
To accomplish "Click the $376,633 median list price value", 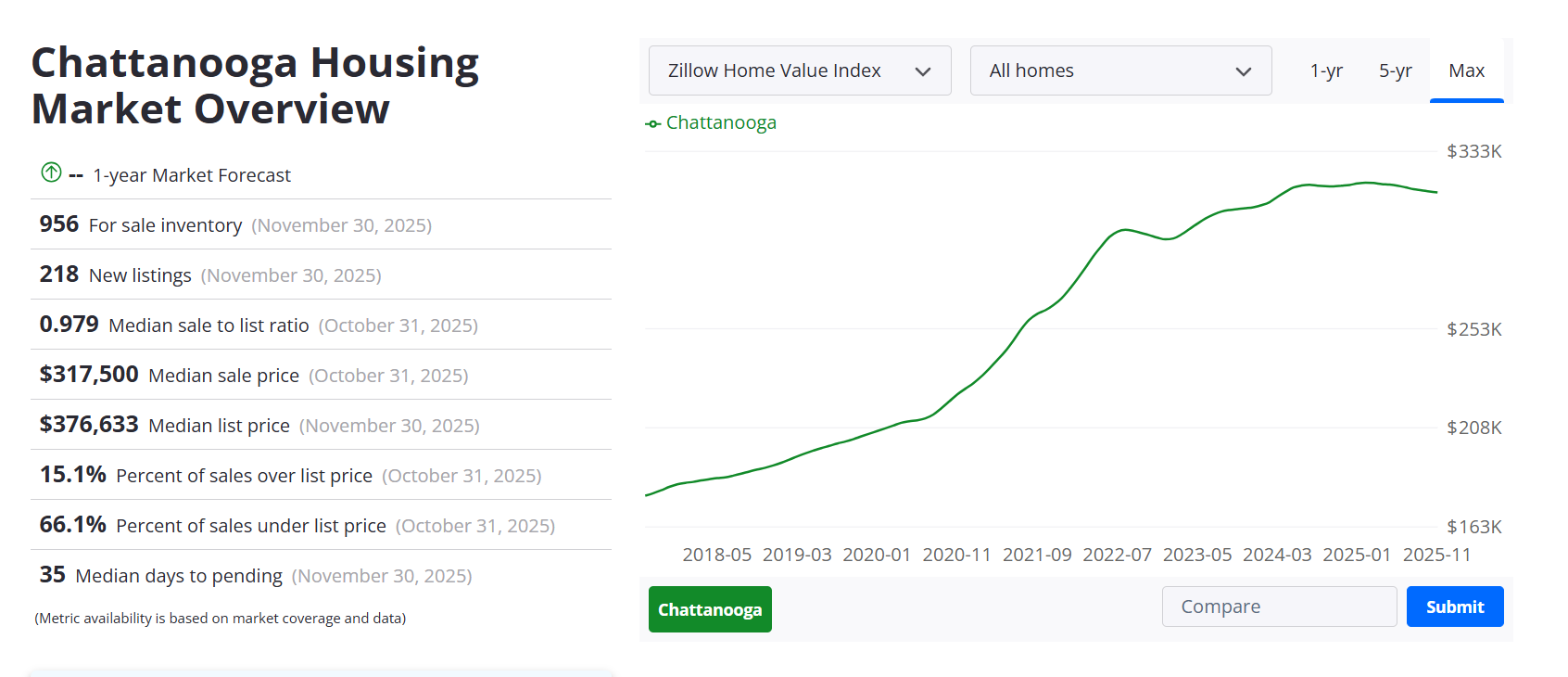I will (x=89, y=425).
